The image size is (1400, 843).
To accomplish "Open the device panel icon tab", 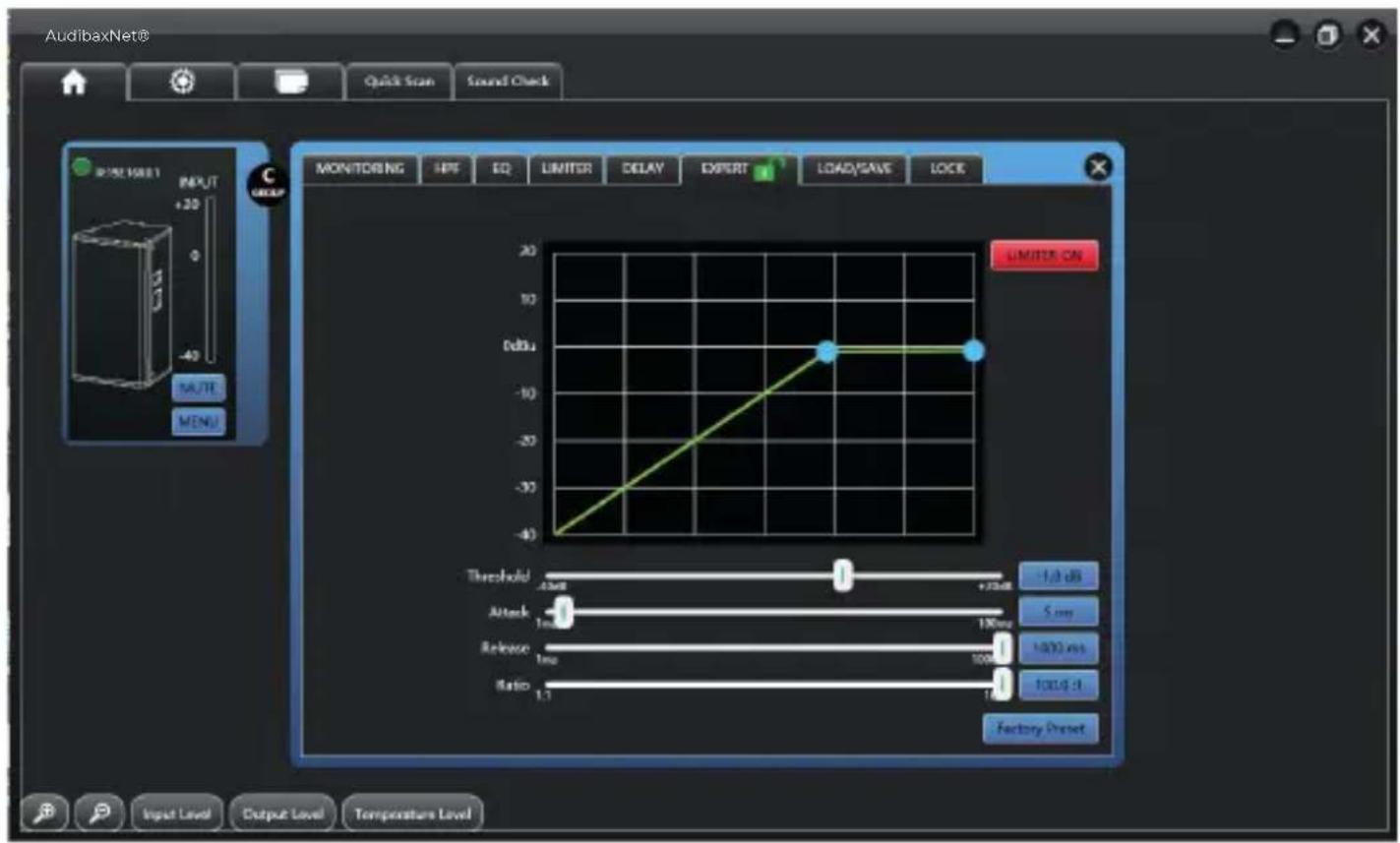I will (x=291, y=83).
